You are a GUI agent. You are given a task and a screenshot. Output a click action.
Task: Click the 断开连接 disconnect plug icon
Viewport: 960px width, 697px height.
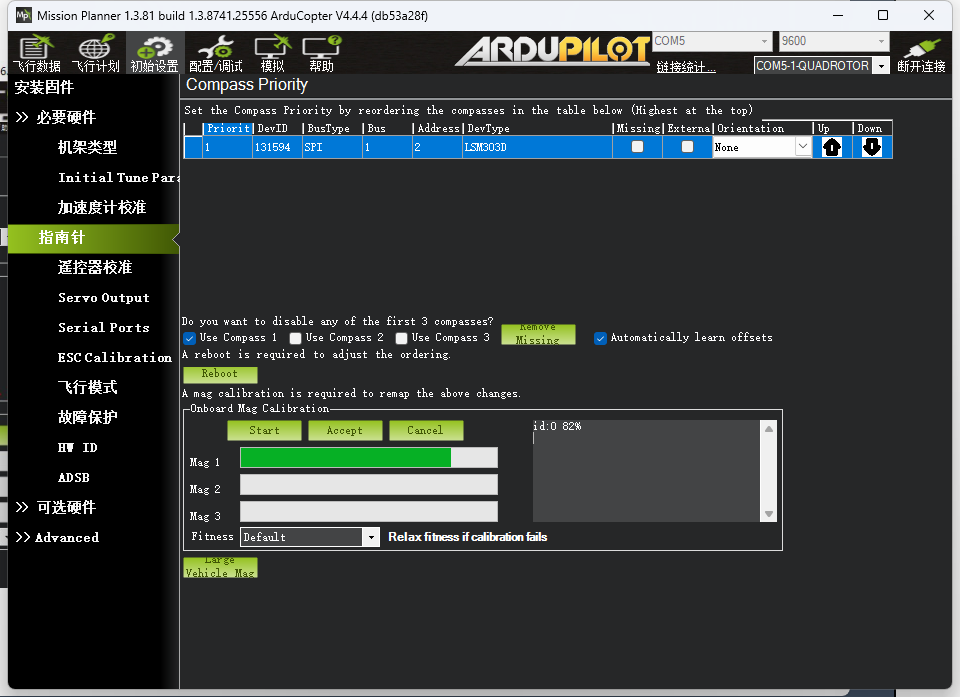pyautogui.click(x=921, y=53)
